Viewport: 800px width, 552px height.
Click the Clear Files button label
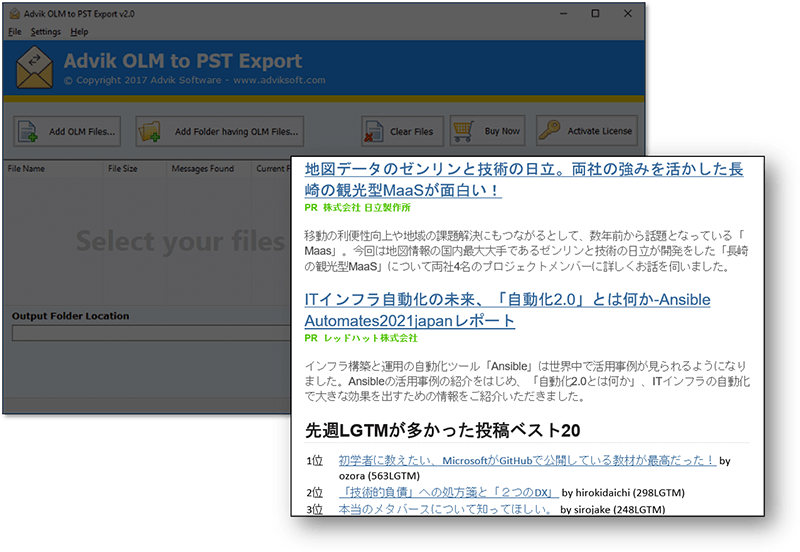click(x=411, y=132)
